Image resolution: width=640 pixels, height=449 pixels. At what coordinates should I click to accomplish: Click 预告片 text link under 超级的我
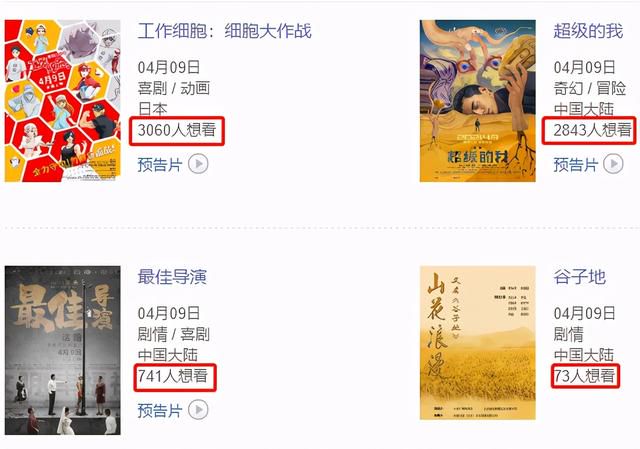[x=576, y=165]
